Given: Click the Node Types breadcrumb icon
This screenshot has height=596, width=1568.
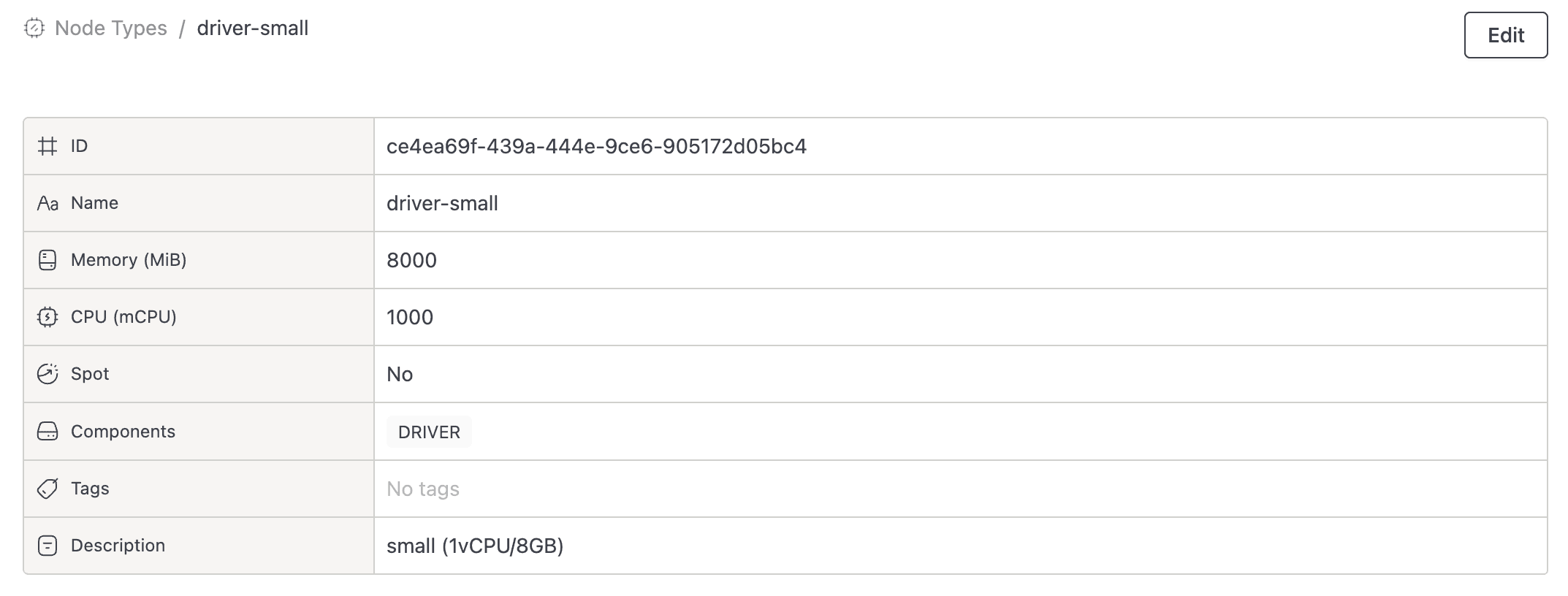Looking at the screenshot, I should pyautogui.click(x=34, y=28).
